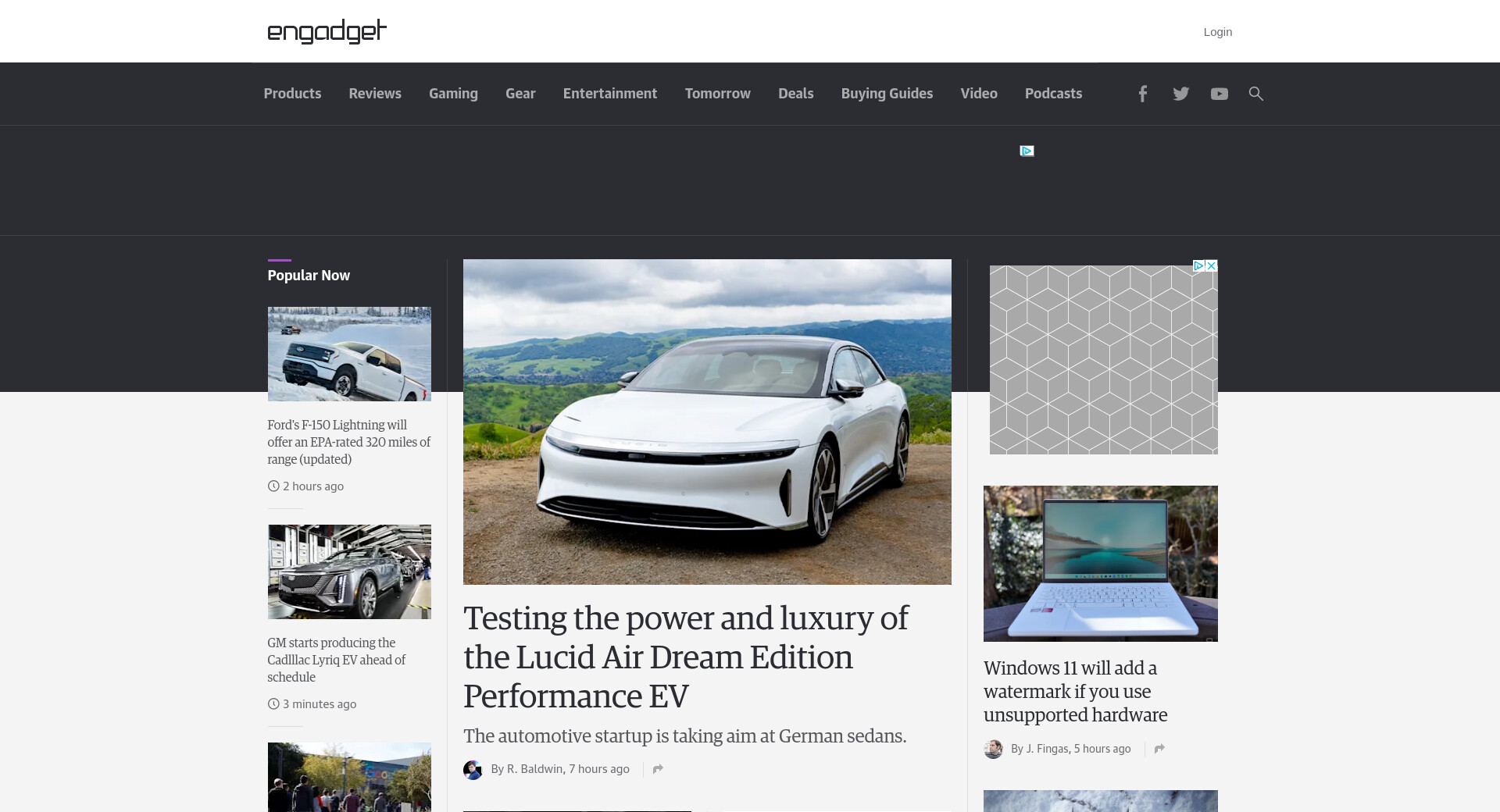
Task: Click the search magnifier icon
Action: coord(1255,94)
